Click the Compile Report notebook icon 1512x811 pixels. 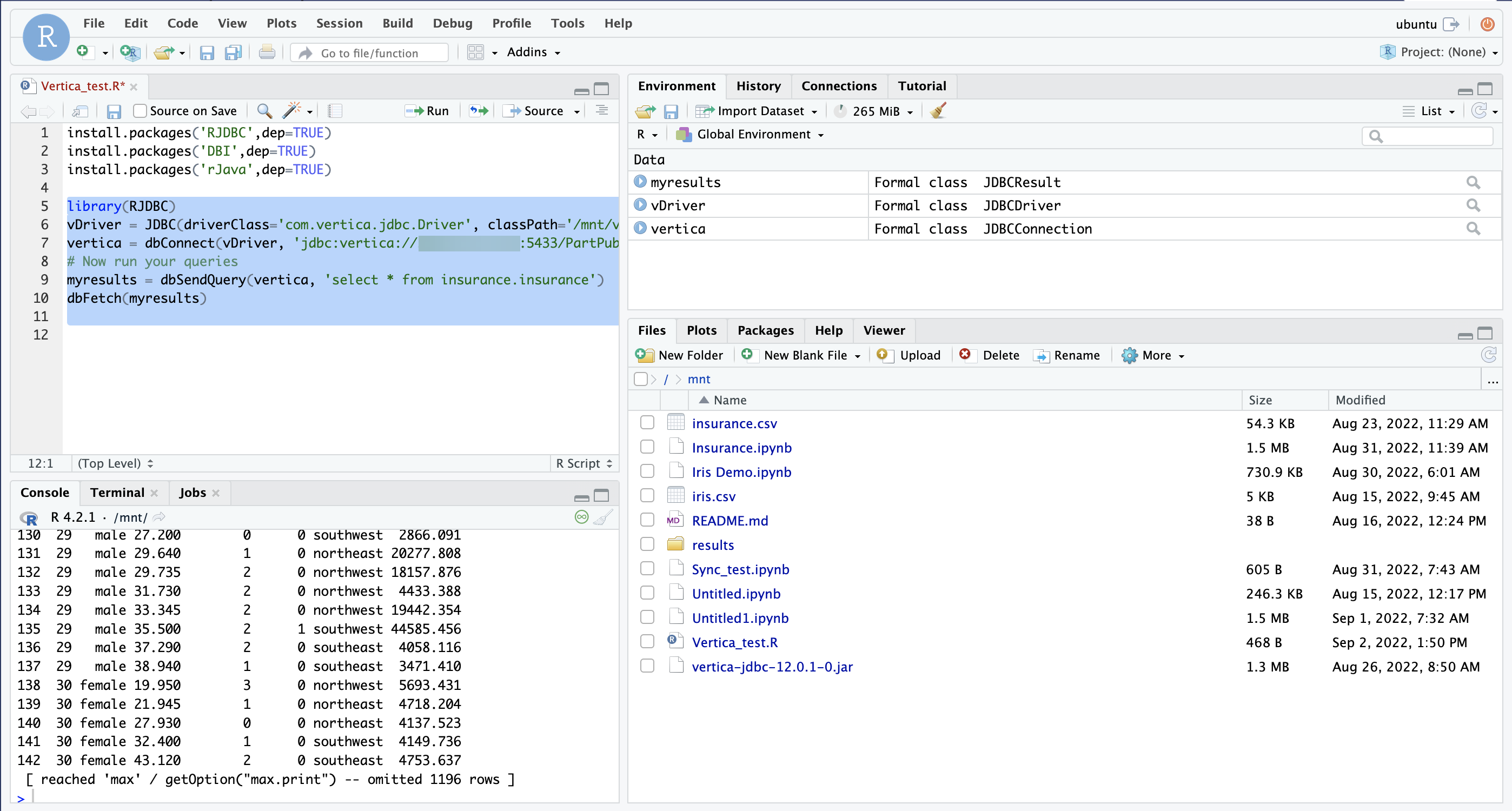click(335, 111)
